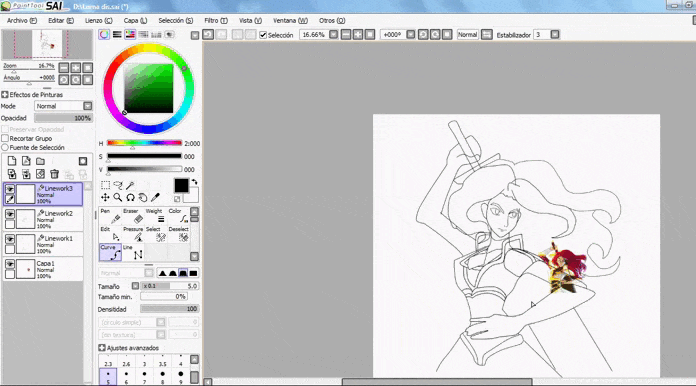Image resolution: width=696 pixels, height=386 pixels.
Task: Hide the Linework2 layer
Action: [10, 214]
